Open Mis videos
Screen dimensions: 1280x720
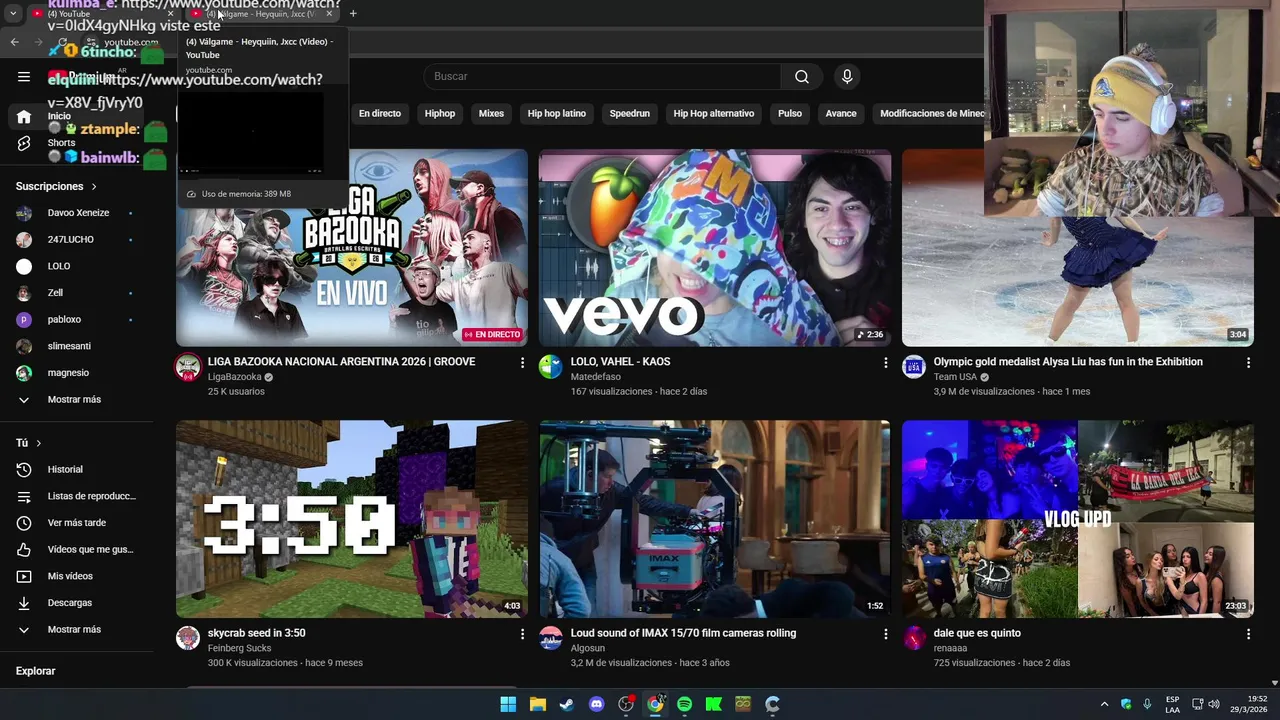tap(70, 576)
